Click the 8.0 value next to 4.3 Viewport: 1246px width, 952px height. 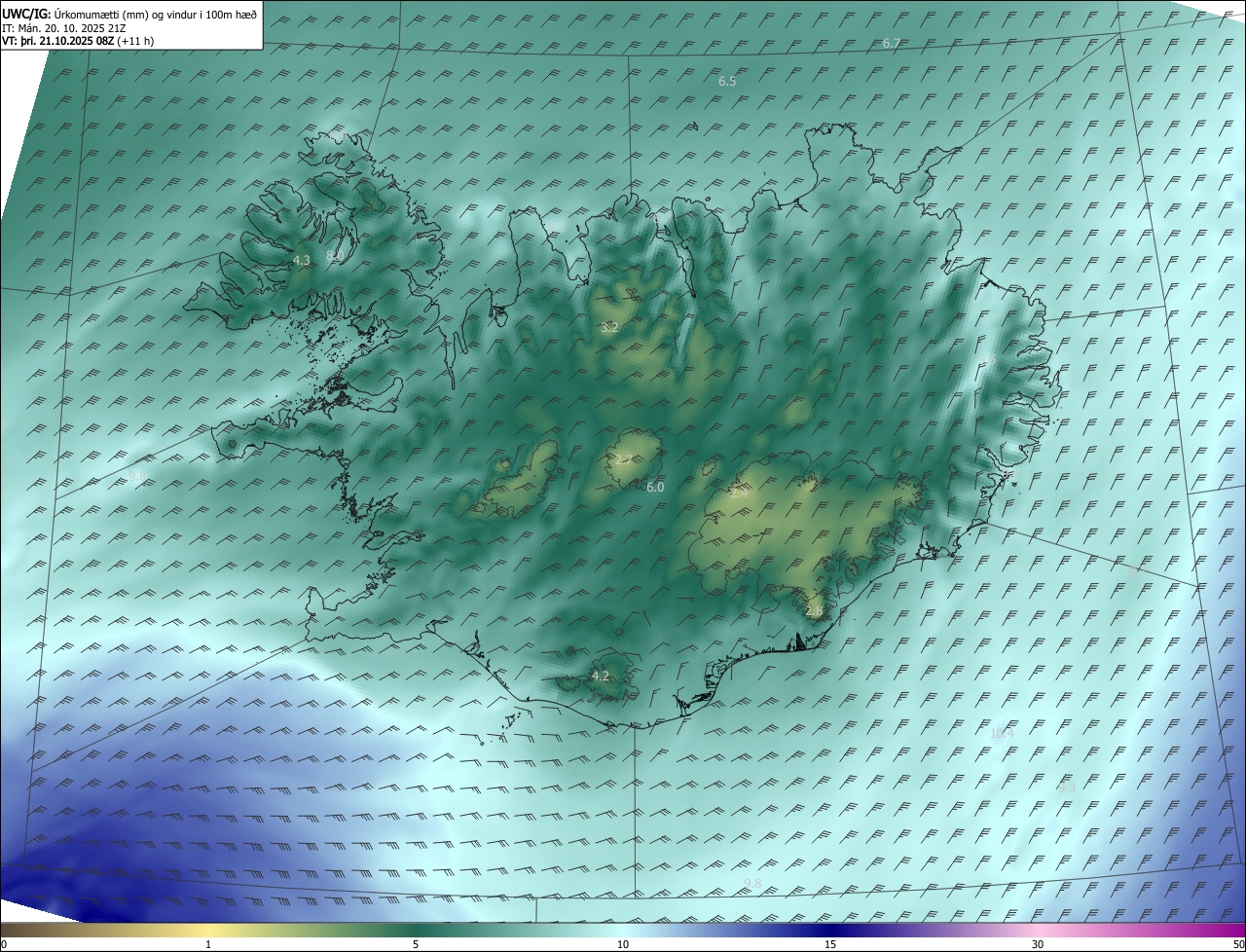(x=334, y=256)
